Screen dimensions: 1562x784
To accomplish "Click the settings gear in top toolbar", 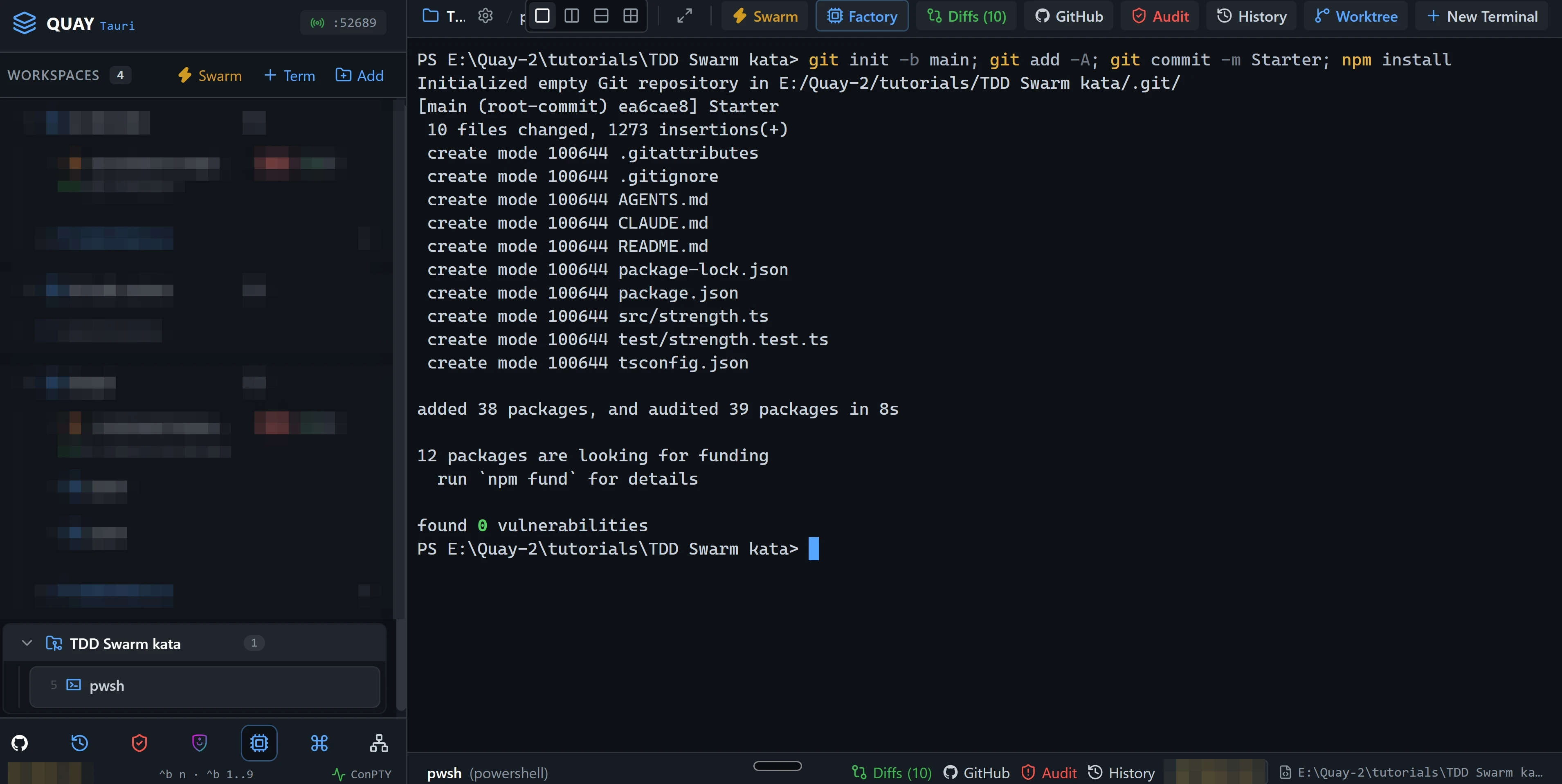I will [x=485, y=16].
